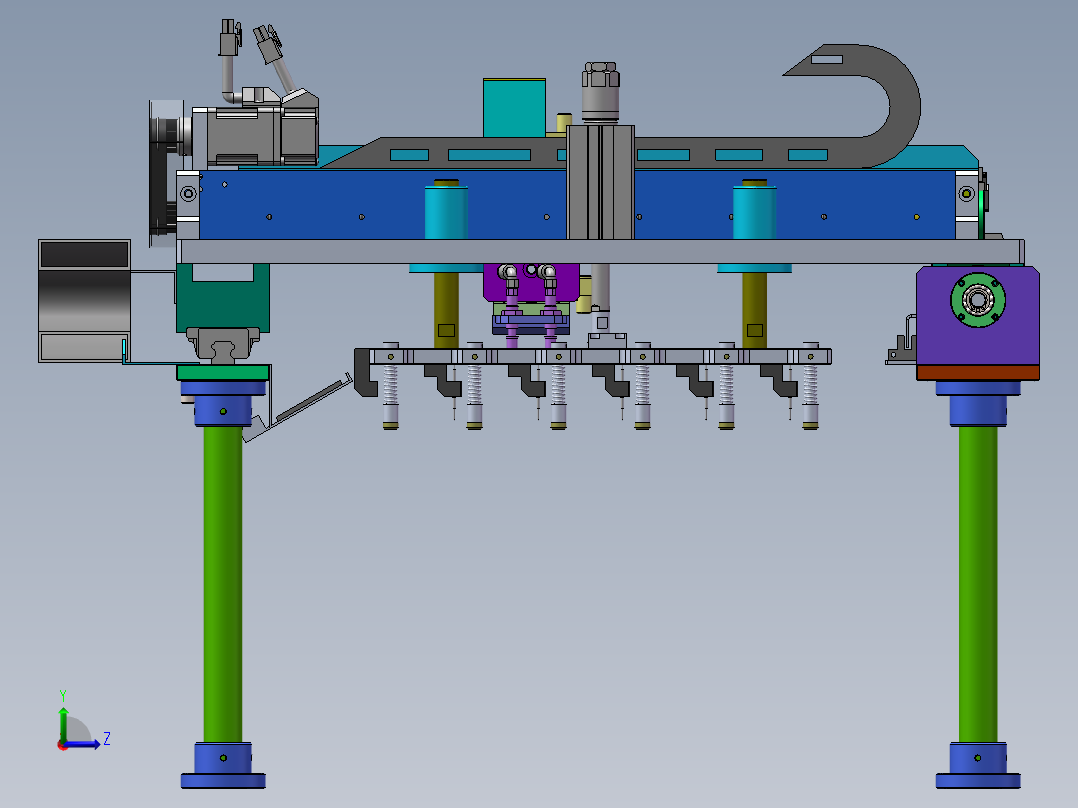
Task: Select the left cyan cylinder on the blue beam
Action: 446,212
